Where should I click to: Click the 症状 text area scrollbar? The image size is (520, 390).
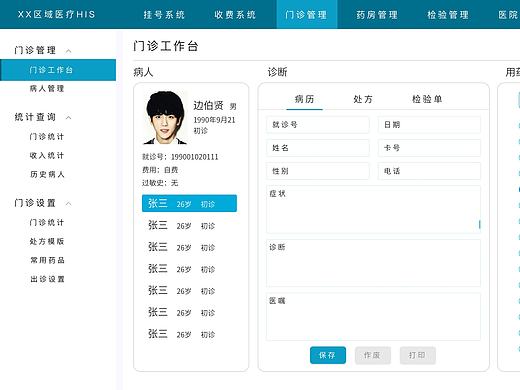[479, 224]
